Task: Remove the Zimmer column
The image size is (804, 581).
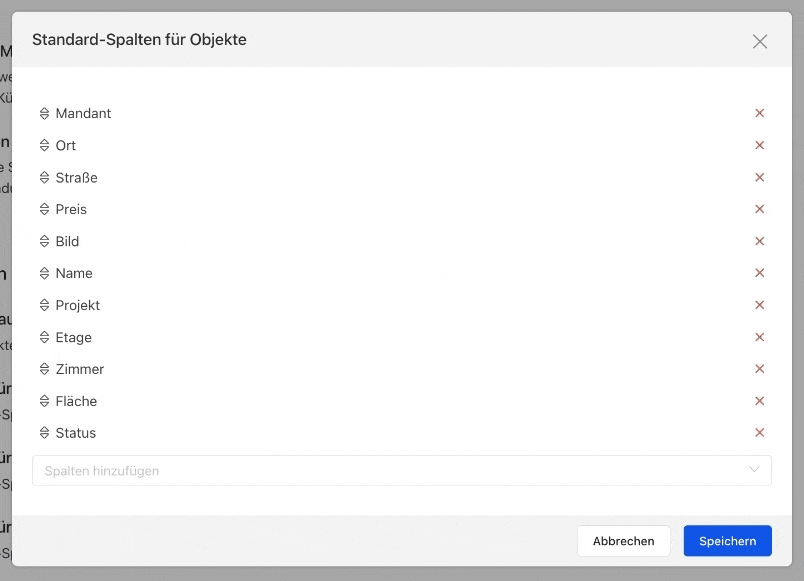Action: (759, 369)
